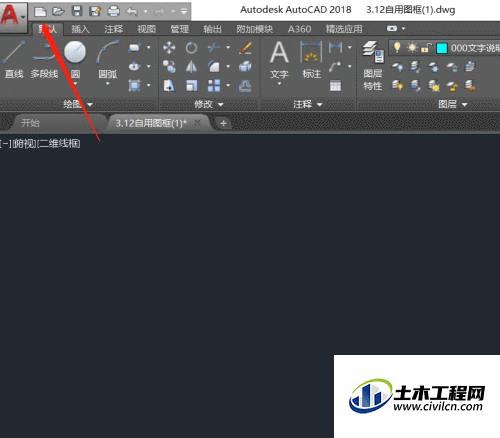Click the Layer Off icon
Image resolution: width=500 pixels, height=438 pixels.
397,67
